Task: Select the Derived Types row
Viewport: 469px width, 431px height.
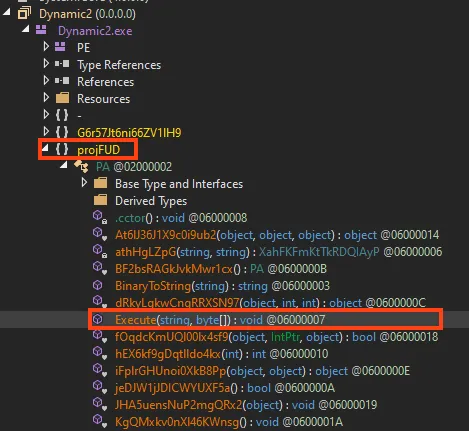Action: pyautogui.click(x=151, y=201)
